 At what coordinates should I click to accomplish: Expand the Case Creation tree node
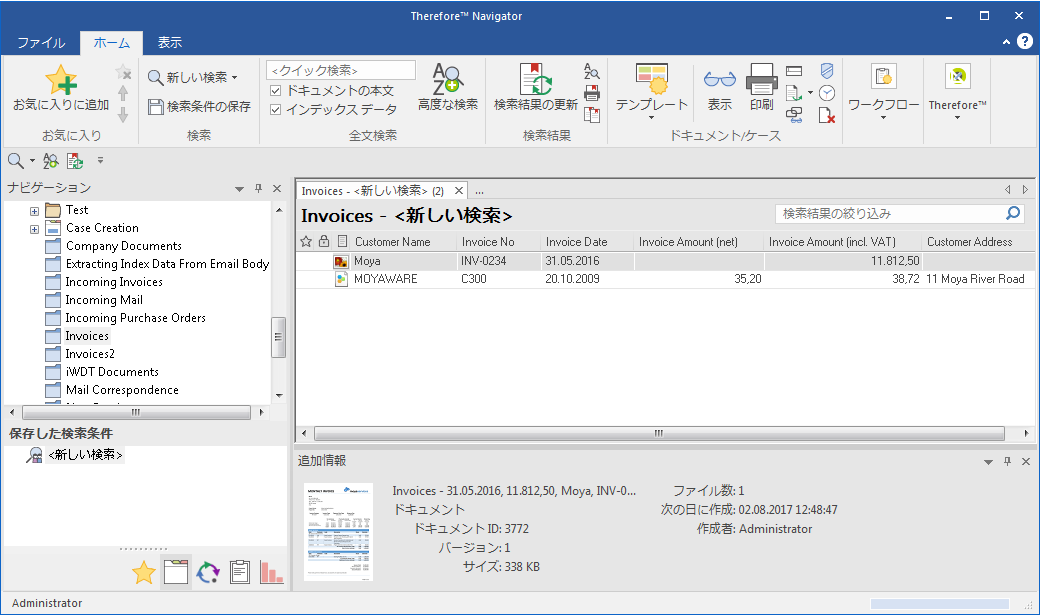(34, 229)
